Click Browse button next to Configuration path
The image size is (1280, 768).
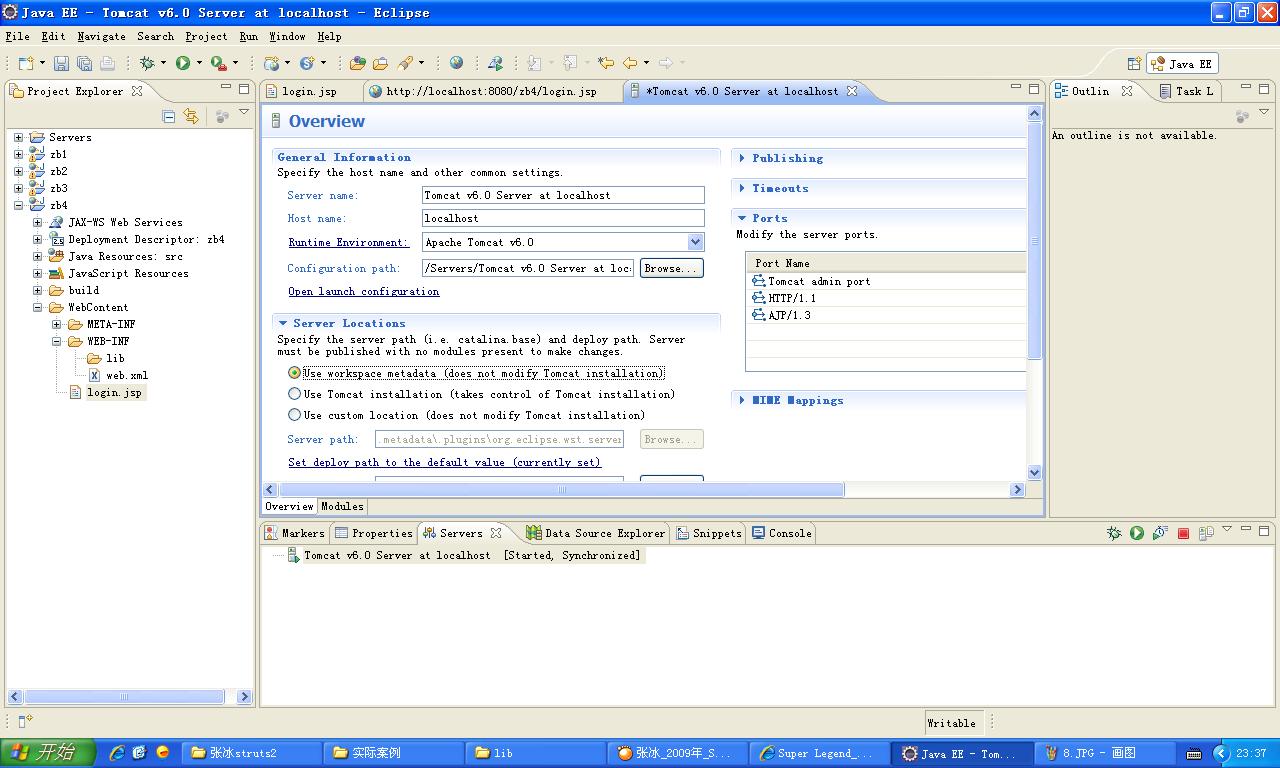[671, 268]
